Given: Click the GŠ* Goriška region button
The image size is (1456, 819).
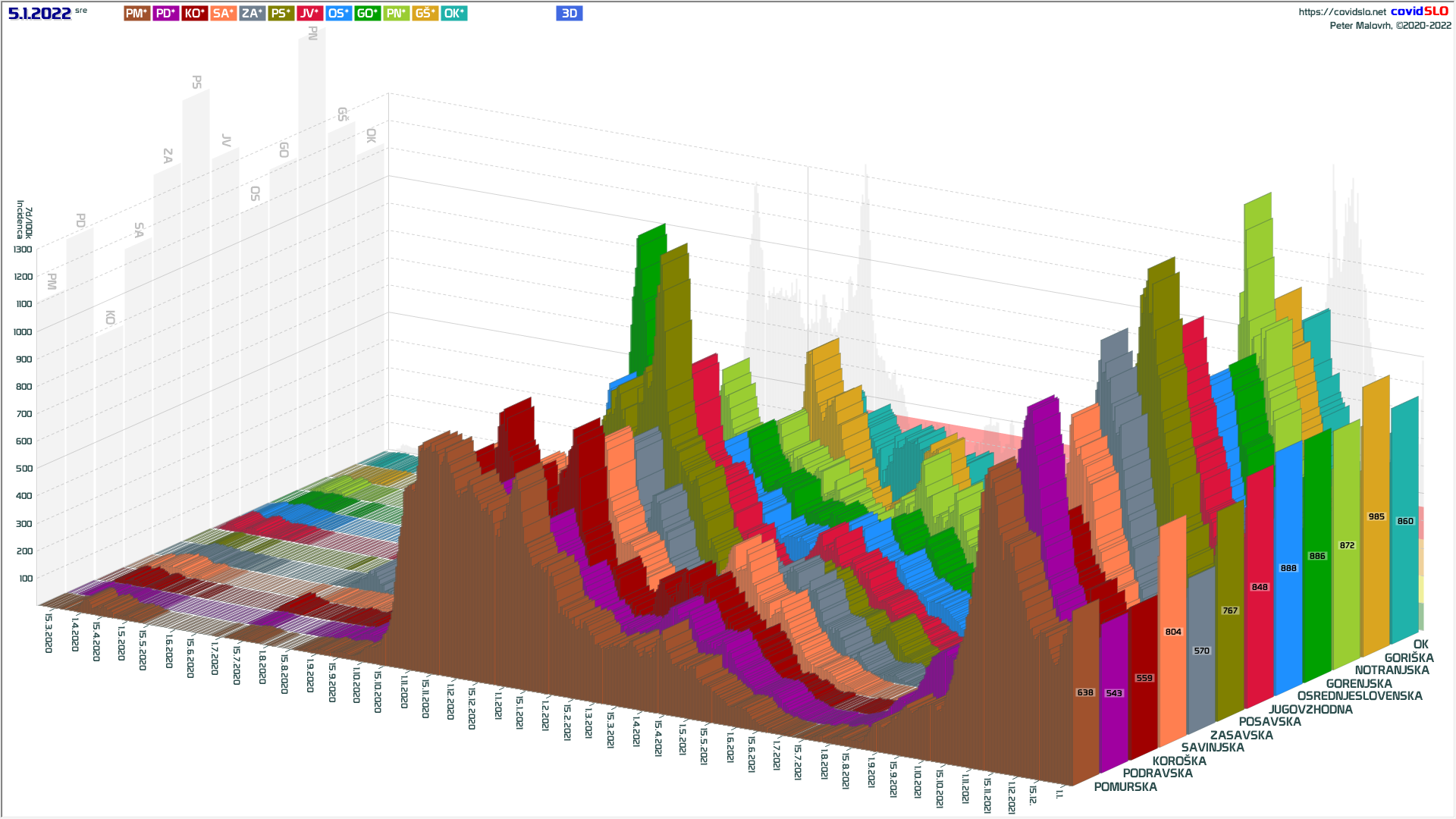Looking at the screenshot, I should pyautogui.click(x=425, y=14).
